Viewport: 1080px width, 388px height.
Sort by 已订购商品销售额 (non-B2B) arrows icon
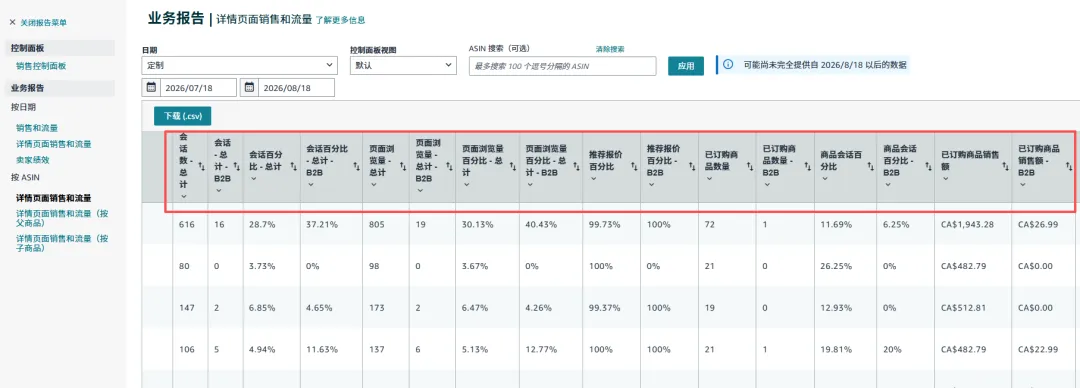[x=1006, y=166]
